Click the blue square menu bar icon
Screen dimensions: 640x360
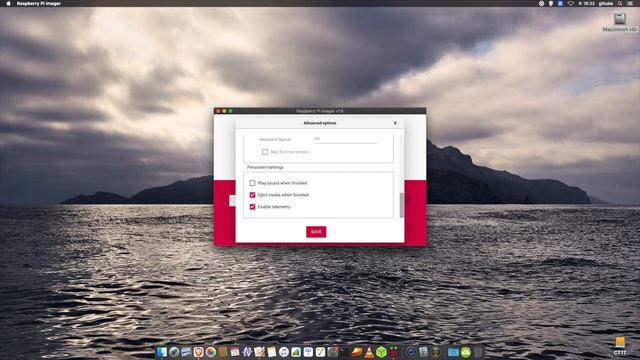(x=560, y=3)
